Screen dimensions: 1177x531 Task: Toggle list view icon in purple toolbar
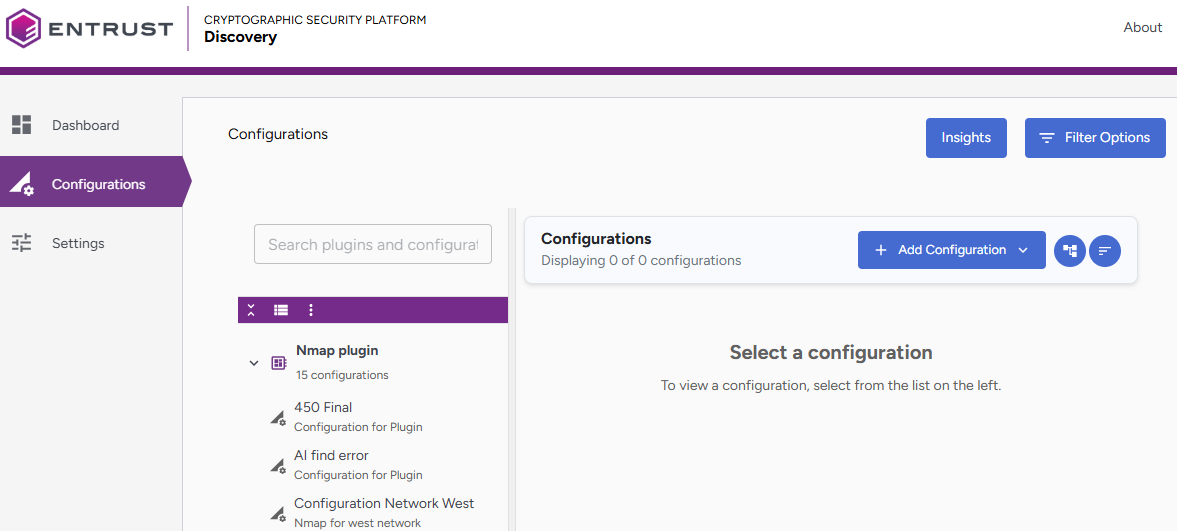(281, 311)
